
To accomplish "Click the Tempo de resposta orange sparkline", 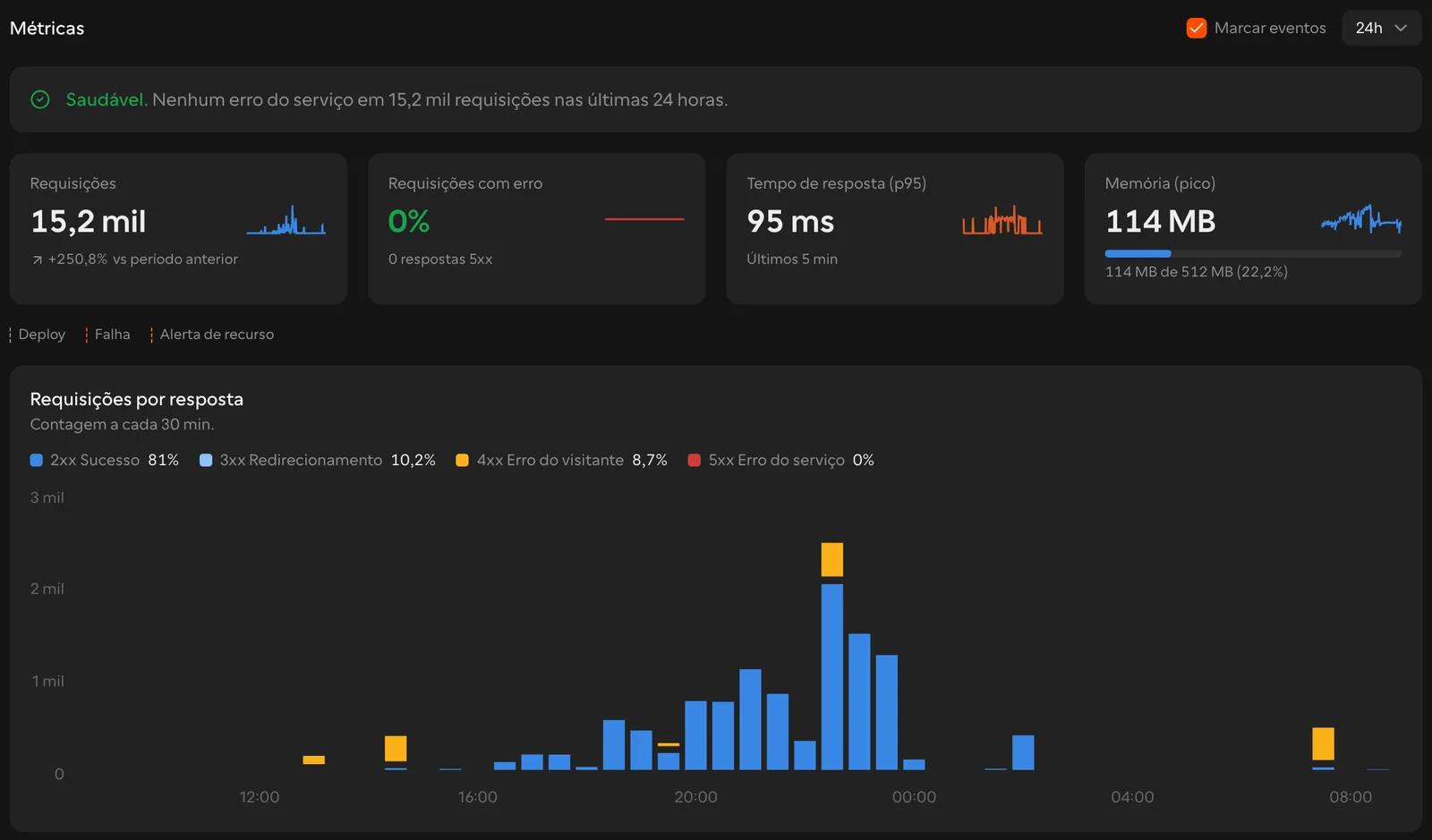I will click(x=1002, y=220).
